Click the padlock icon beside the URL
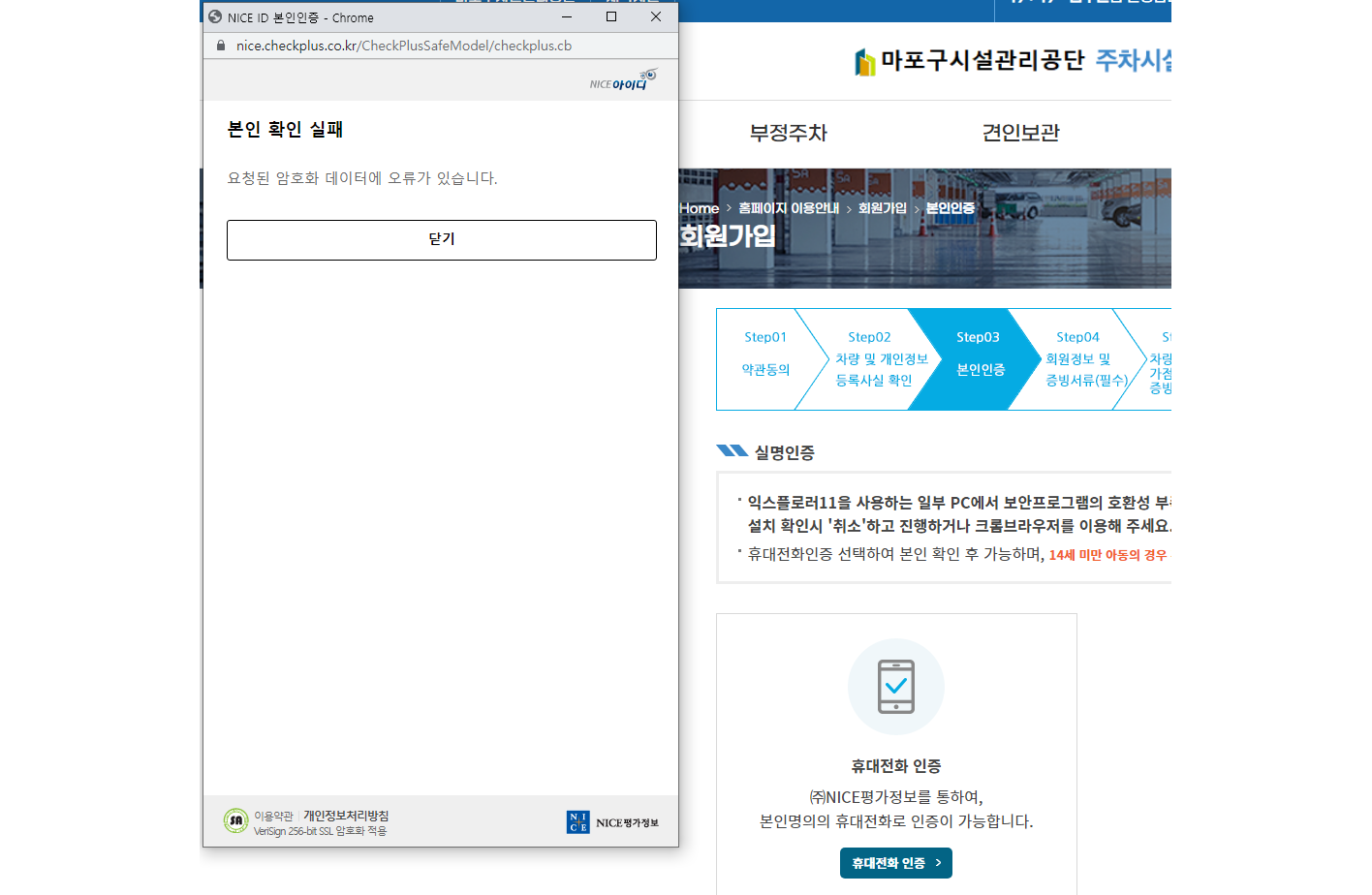The height and width of the screenshot is (895, 1372). coord(221,46)
